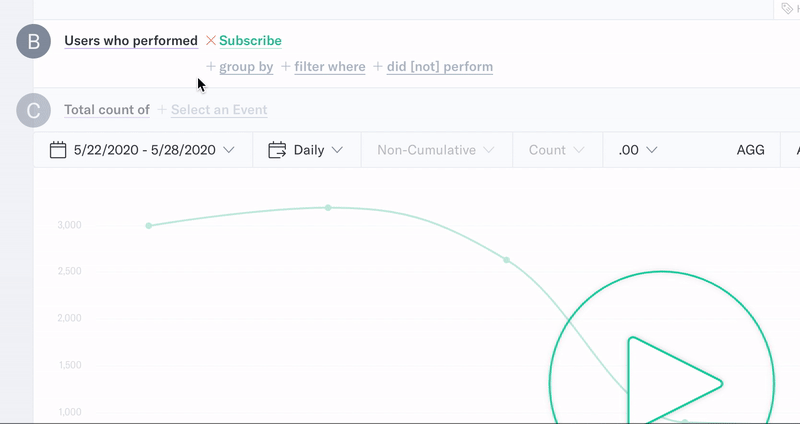
Task: Expand the .00 decimal precision dropdown
Action: pyautogui.click(x=638, y=150)
